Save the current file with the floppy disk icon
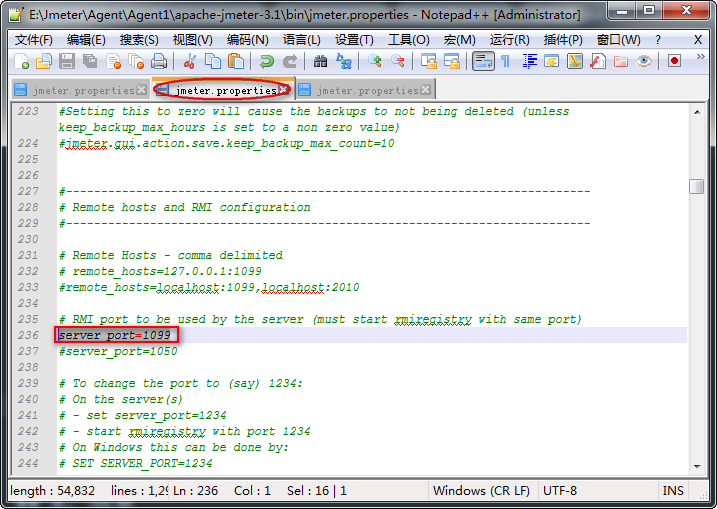The image size is (717, 509). pos(67,61)
